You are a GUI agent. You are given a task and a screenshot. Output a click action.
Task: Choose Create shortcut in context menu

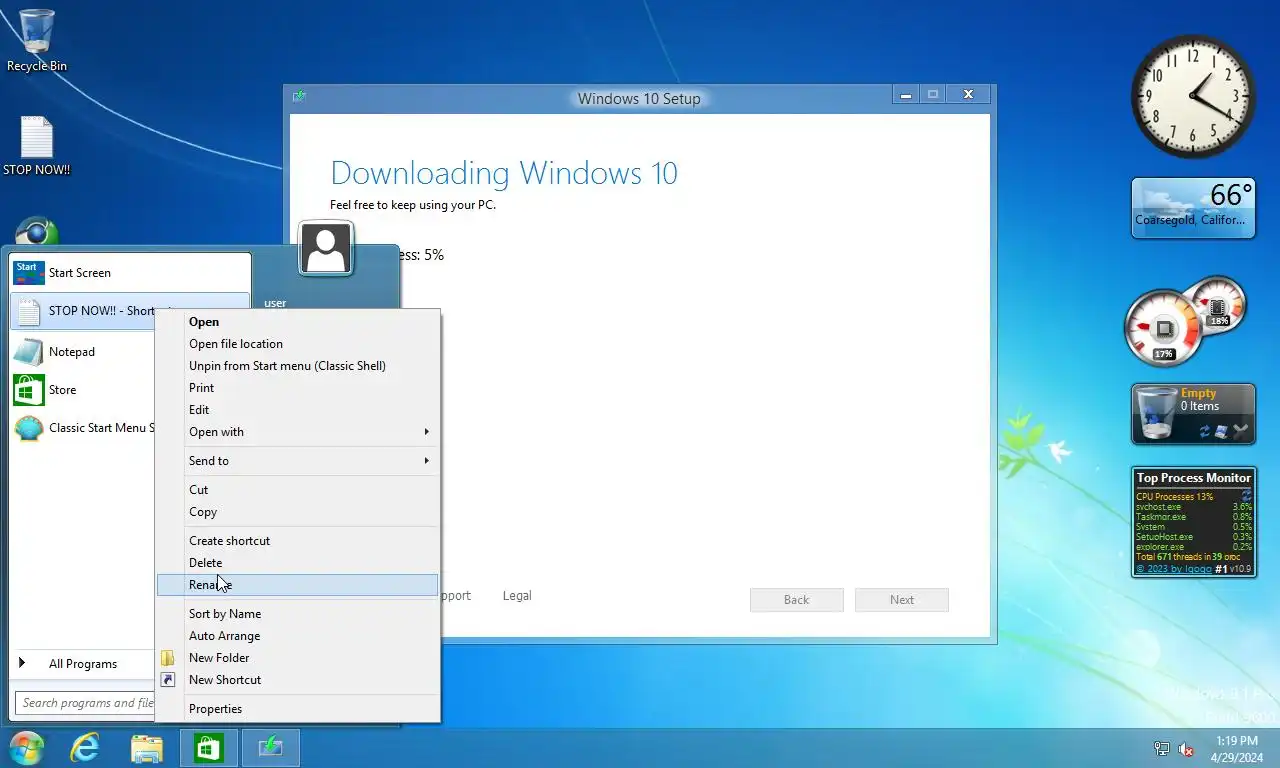tap(298, 541)
